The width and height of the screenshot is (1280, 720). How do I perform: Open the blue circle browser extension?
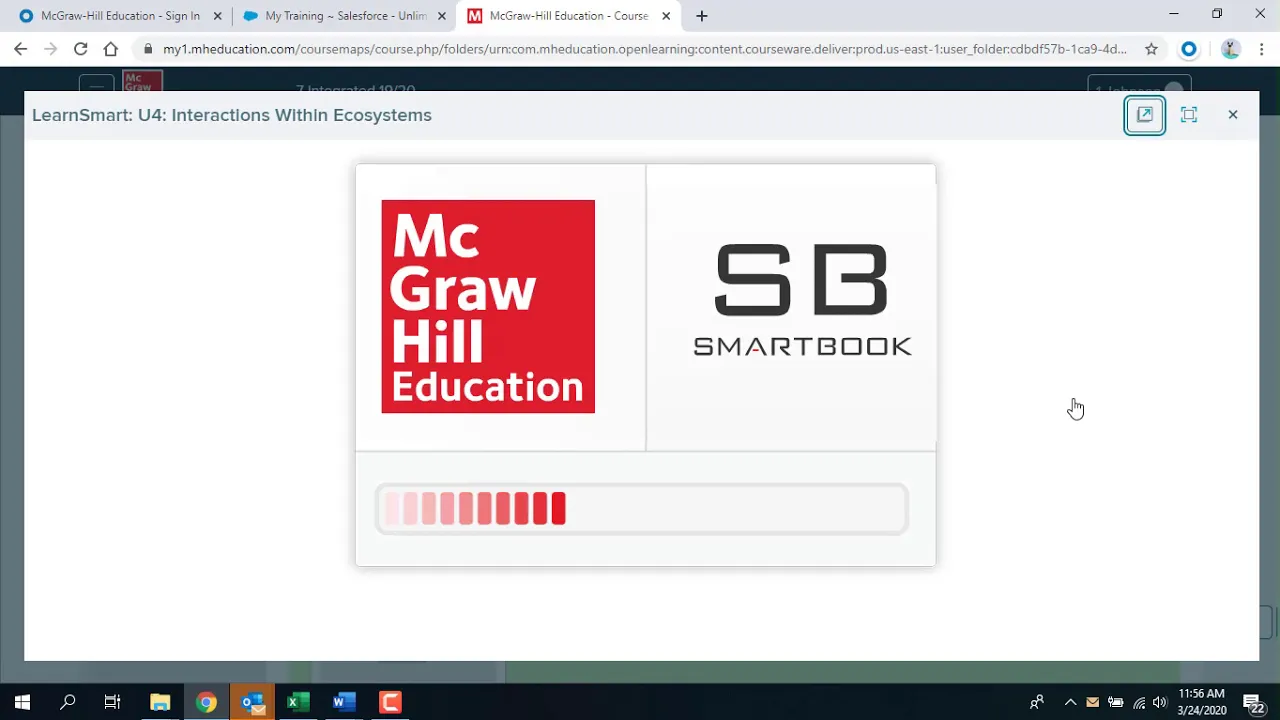[x=1189, y=49]
